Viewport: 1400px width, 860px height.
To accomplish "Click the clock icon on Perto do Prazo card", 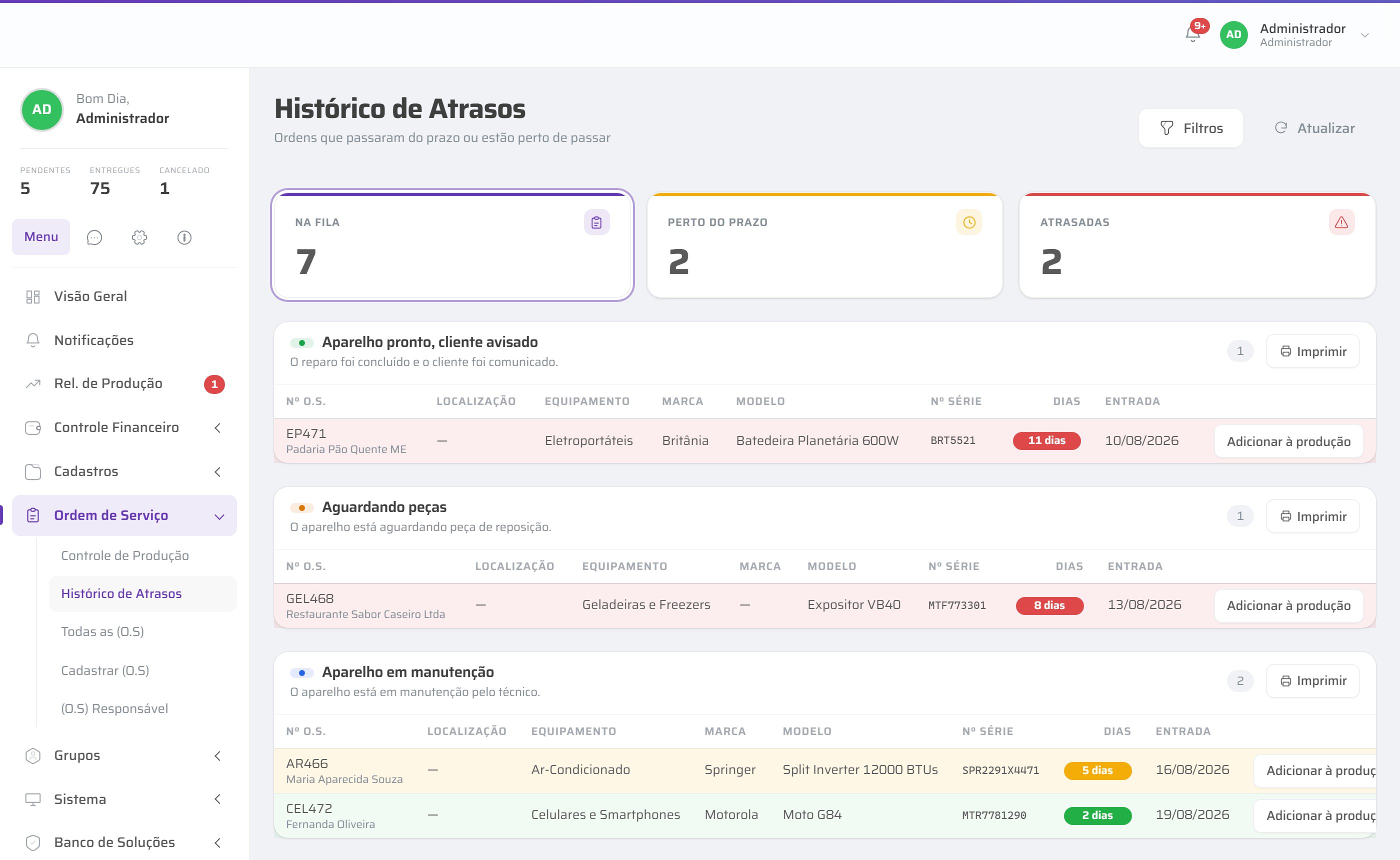I will pyautogui.click(x=969, y=222).
